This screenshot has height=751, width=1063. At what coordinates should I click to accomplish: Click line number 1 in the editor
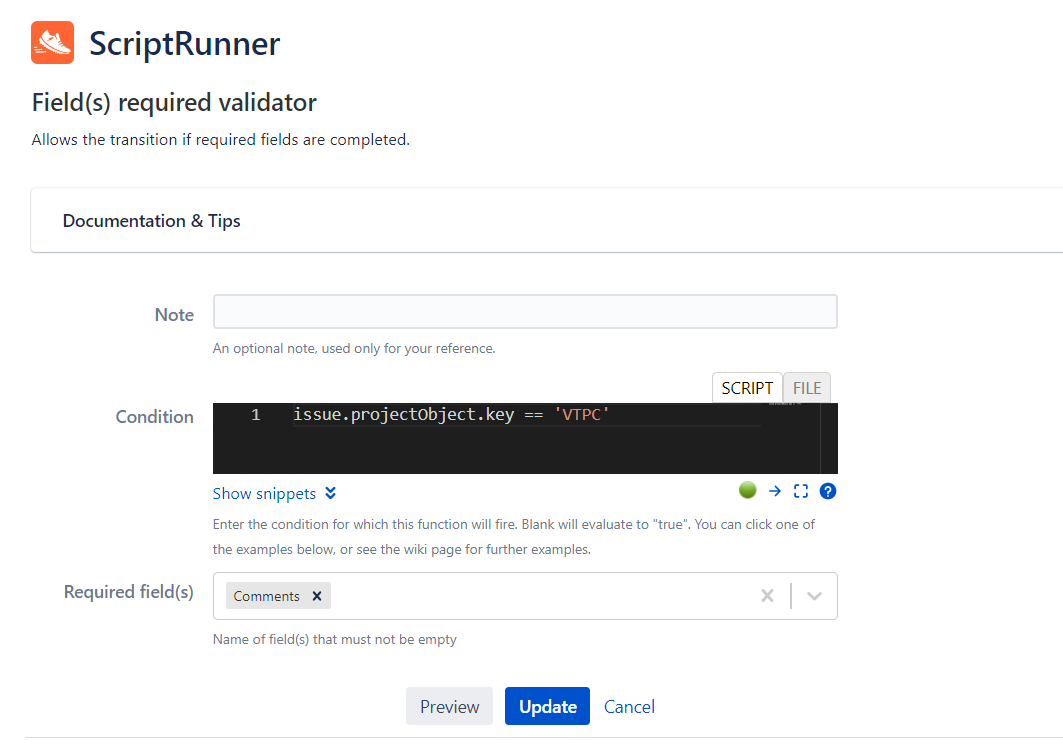[x=255, y=414]
